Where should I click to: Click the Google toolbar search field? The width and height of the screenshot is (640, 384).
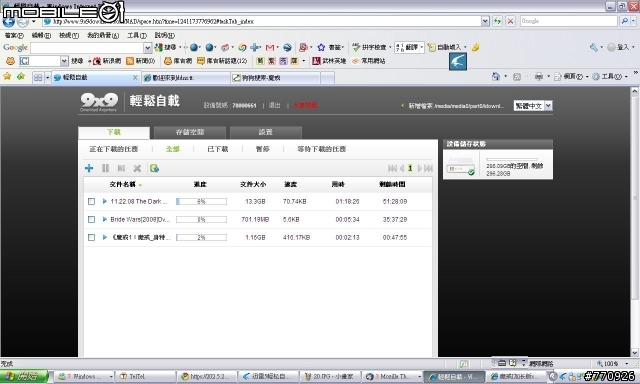tap(87, 48)
